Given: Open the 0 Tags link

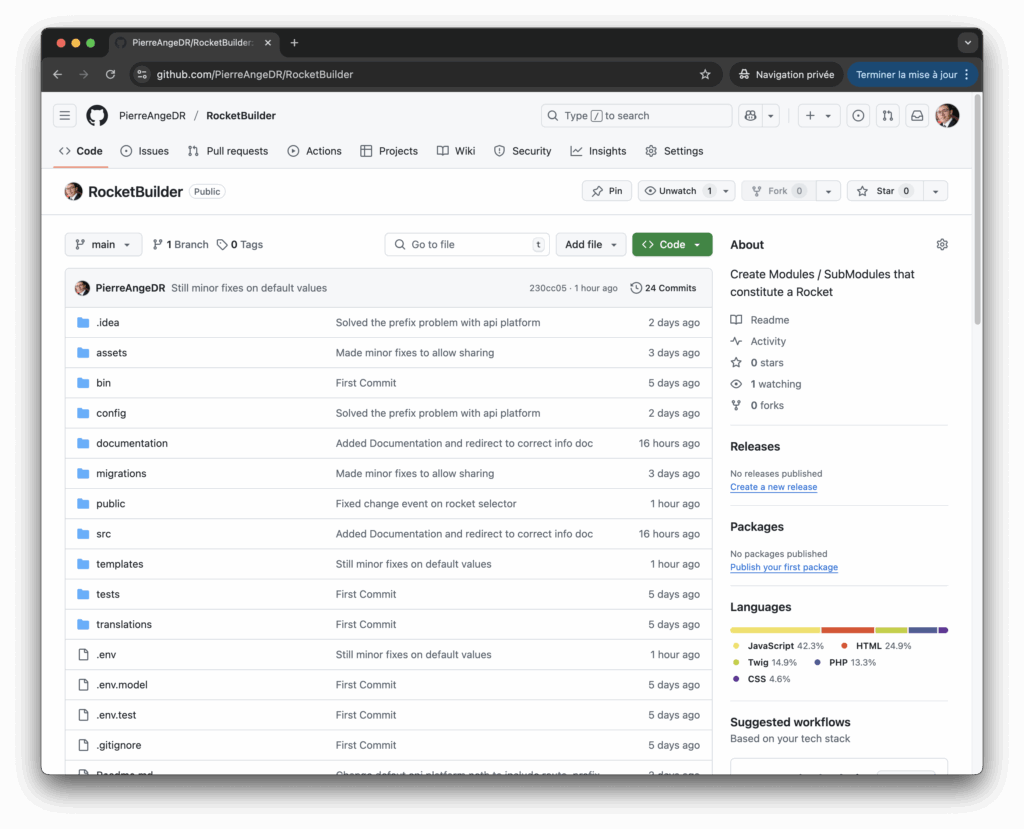Looking at the screenshot, I should click(x=240, y=244).
